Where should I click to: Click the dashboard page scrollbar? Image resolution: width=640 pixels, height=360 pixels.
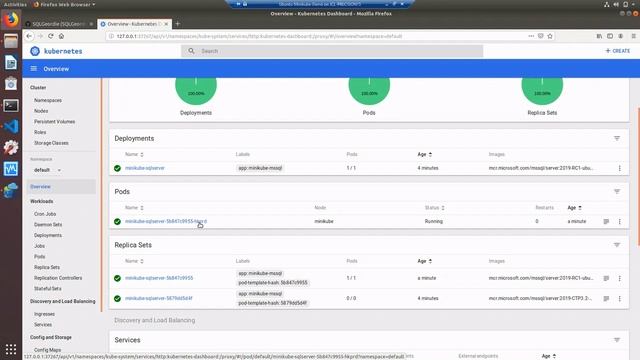click(x=638, y=176)
